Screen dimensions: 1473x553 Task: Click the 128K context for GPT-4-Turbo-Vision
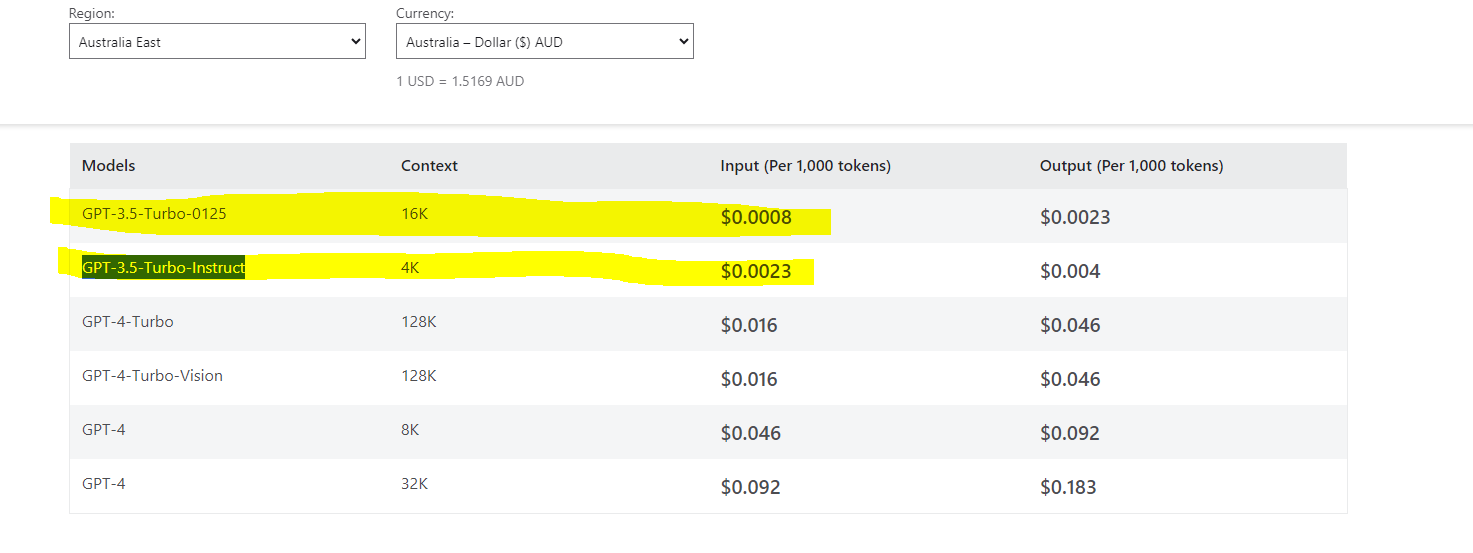coord(419,376)
